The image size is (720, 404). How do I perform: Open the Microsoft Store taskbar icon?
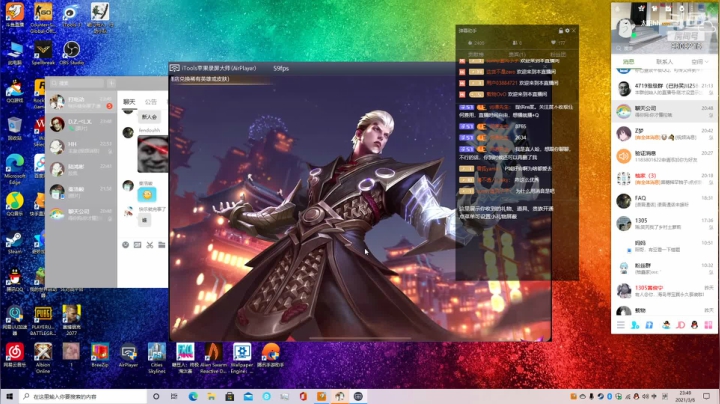coord(230,396)
